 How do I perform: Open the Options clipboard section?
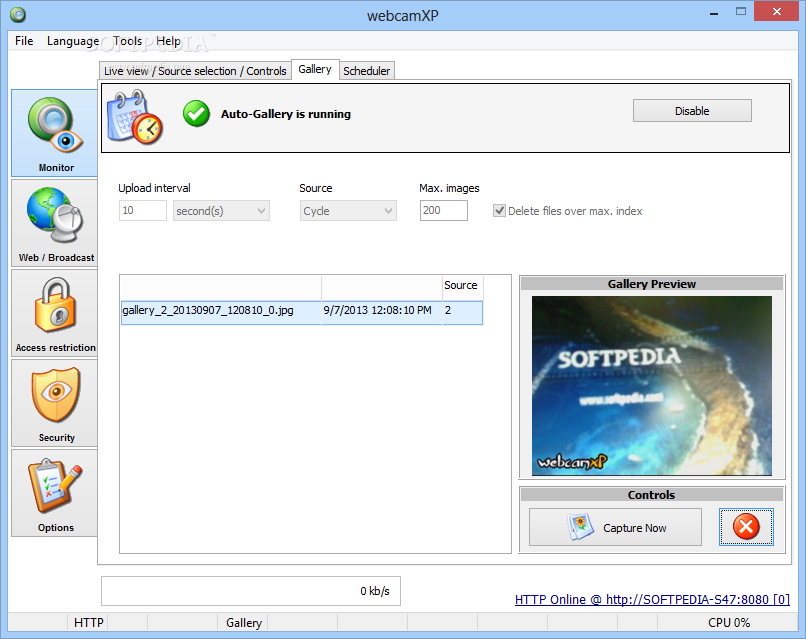[x=55, y=493]
